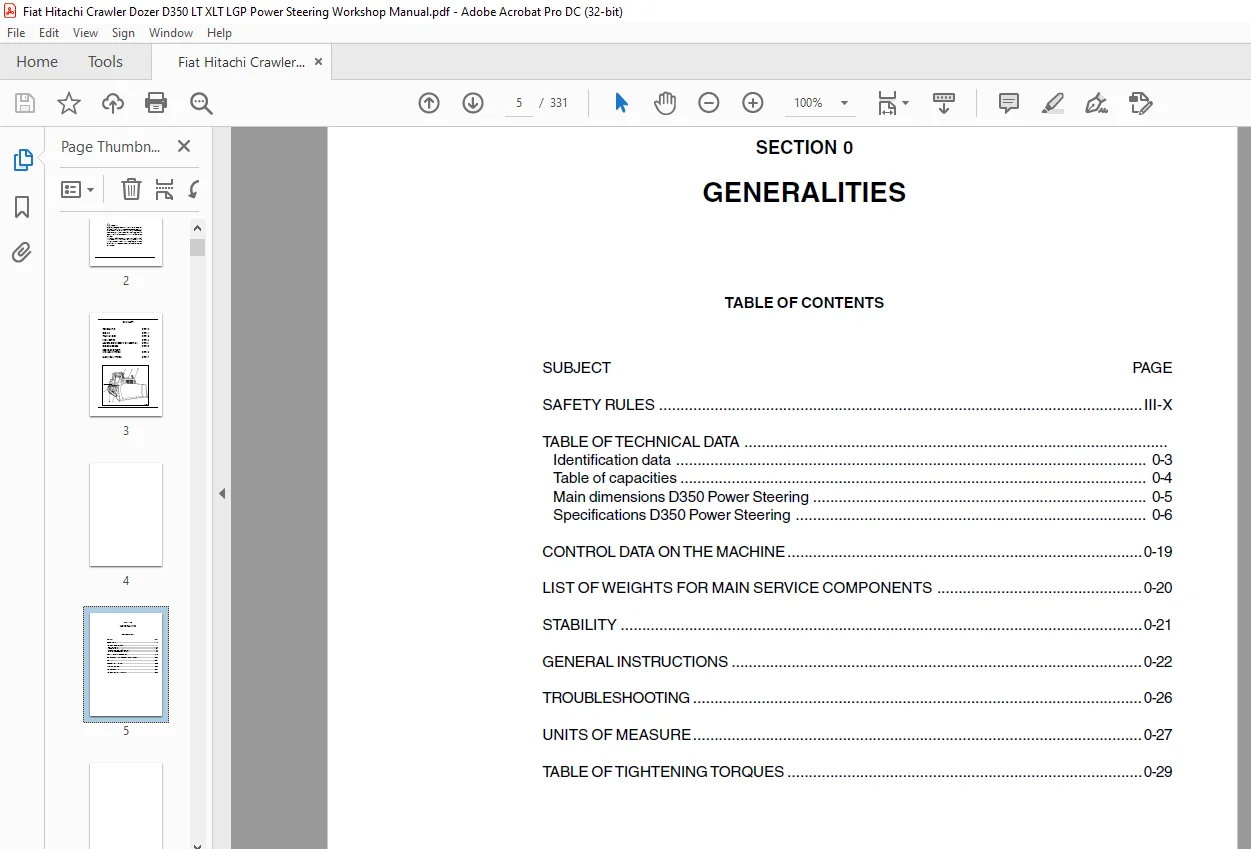
Task: Zoom out with the minus icon
Action: point(709,103)
